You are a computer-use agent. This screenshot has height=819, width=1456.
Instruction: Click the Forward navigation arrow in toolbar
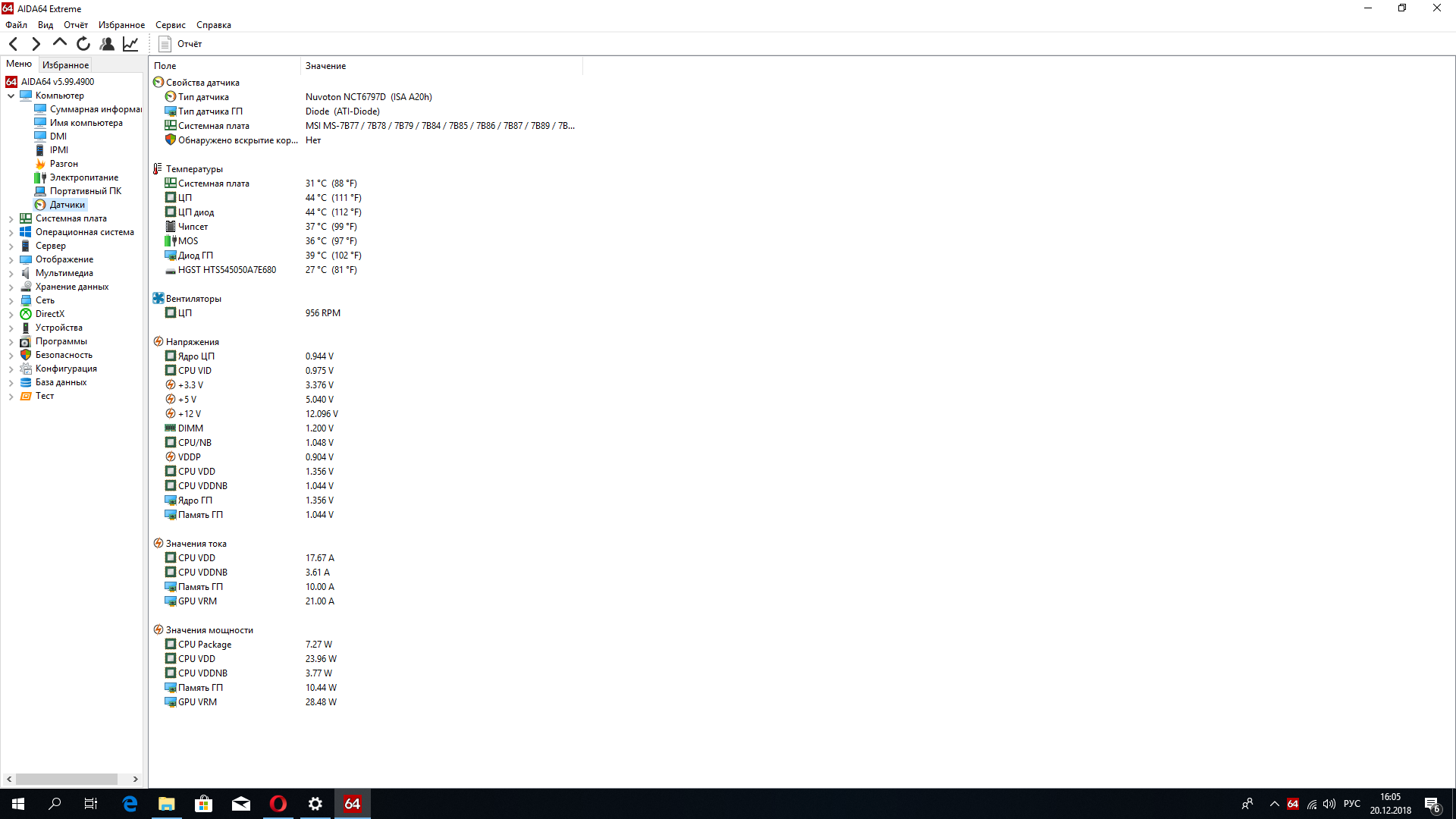pyautogui.click(x=36, y=44)
